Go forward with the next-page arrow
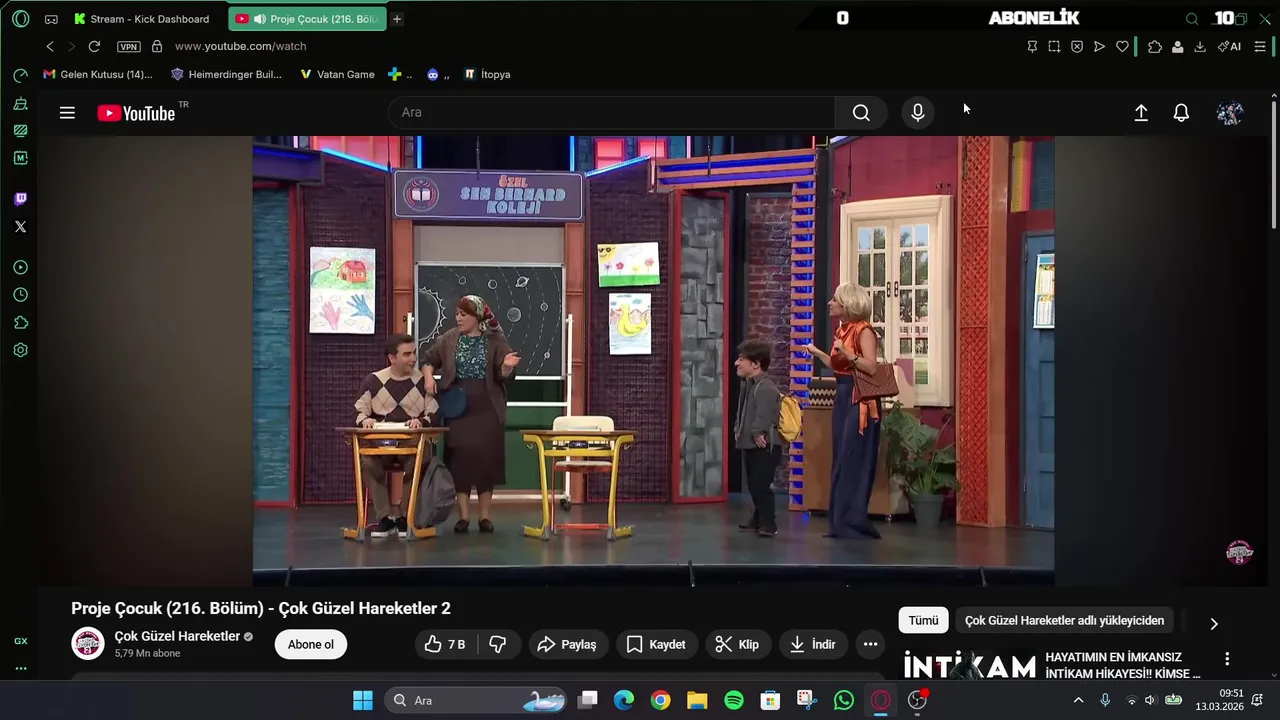 click(71, 46)
